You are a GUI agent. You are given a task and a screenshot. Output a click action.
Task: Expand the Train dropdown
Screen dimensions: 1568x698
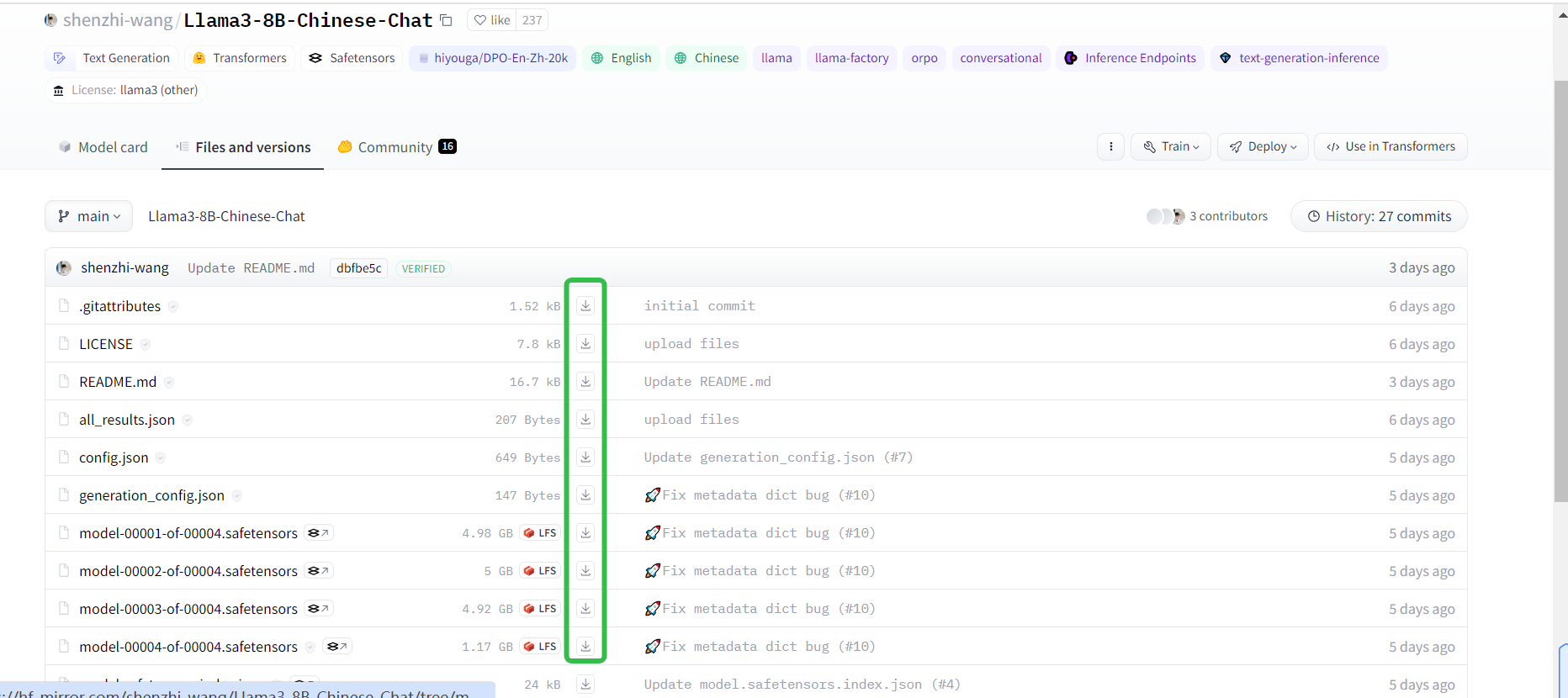point(1171,146)
